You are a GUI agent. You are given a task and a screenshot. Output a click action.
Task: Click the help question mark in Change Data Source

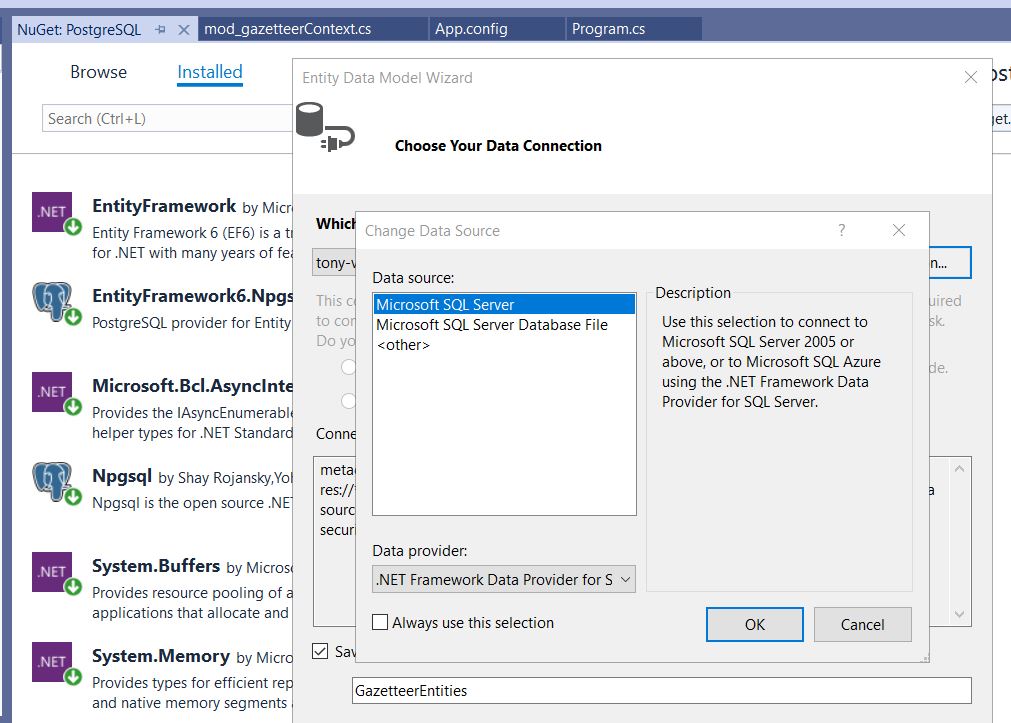pyautogui.click(x=841, y=230)
